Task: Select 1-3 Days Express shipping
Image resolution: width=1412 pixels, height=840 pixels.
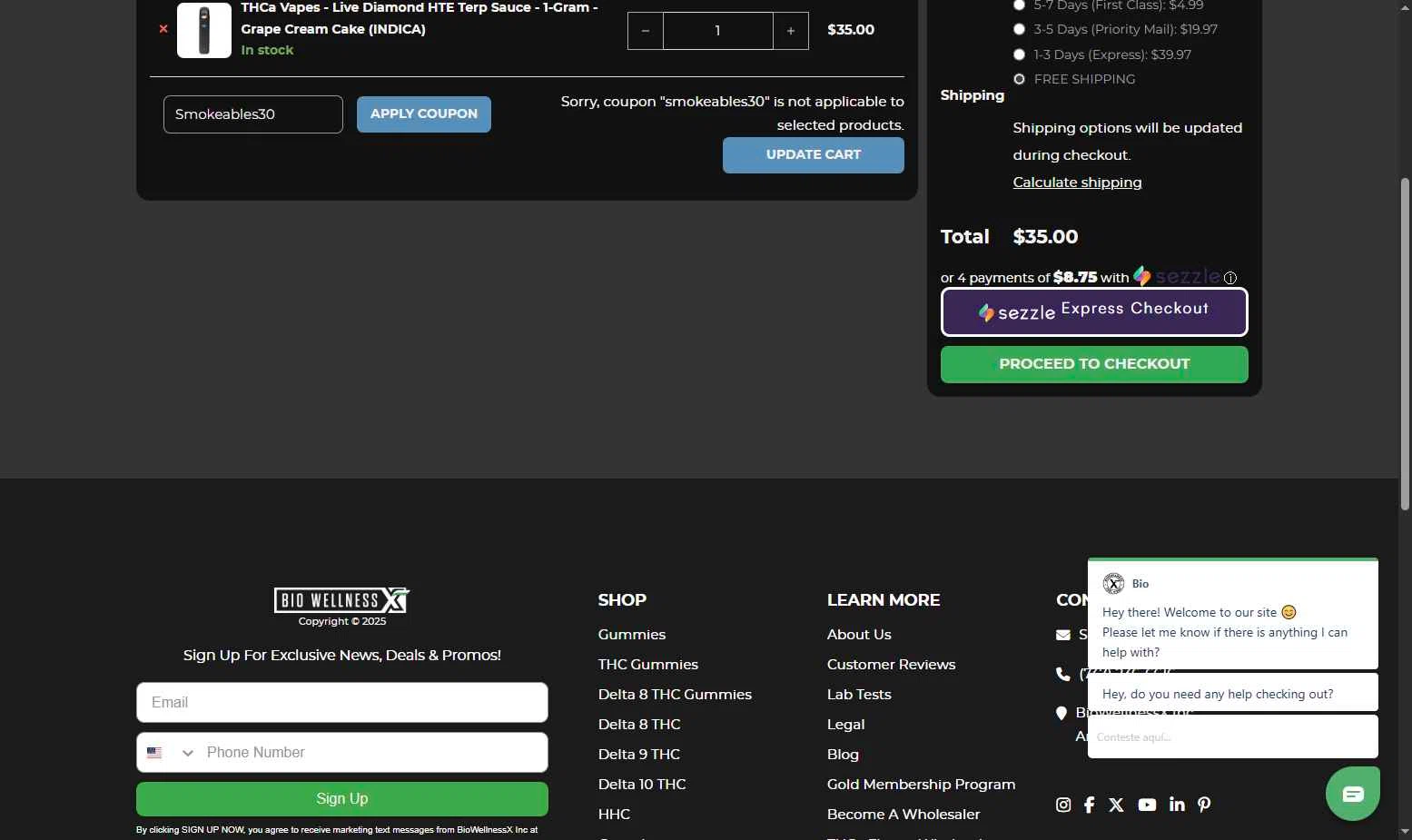Action: 1019,54
